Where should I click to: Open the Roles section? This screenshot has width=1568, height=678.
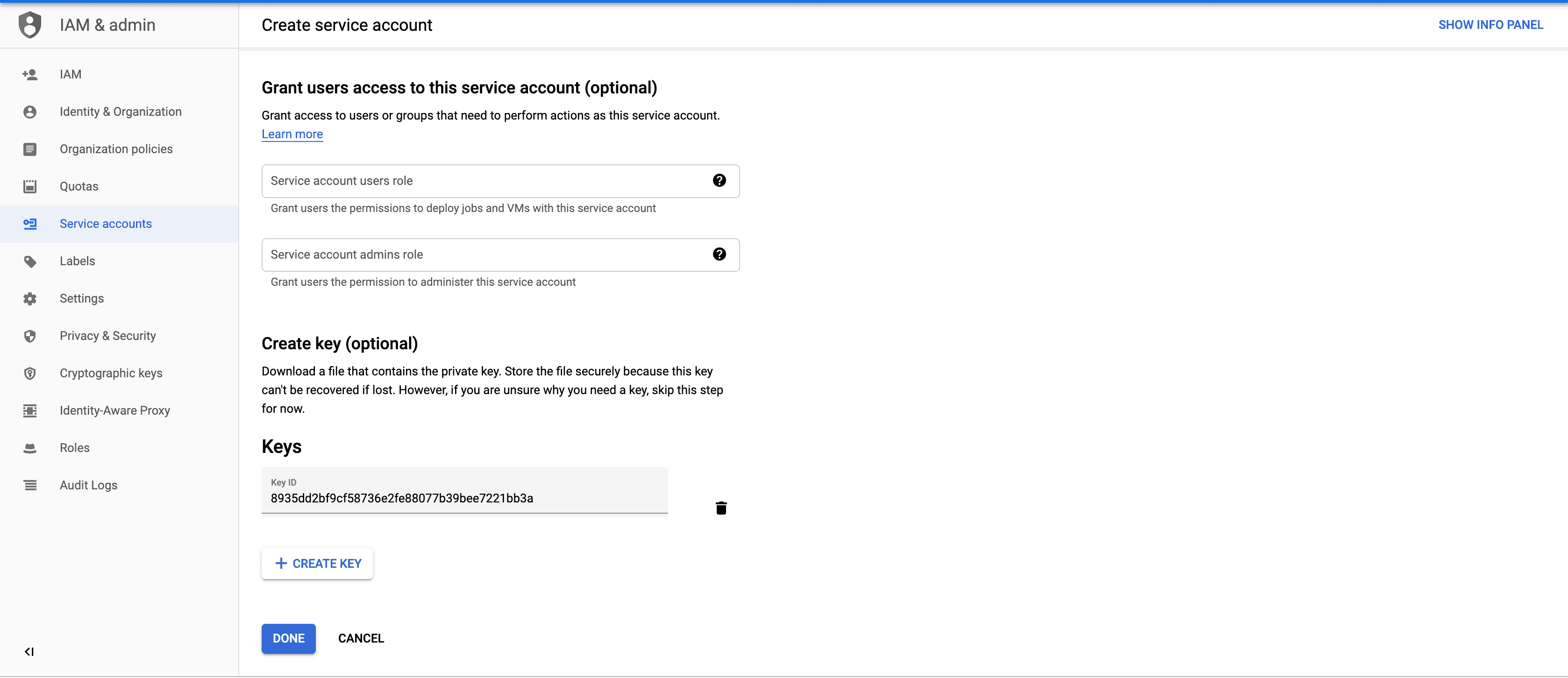pos(75,447)
